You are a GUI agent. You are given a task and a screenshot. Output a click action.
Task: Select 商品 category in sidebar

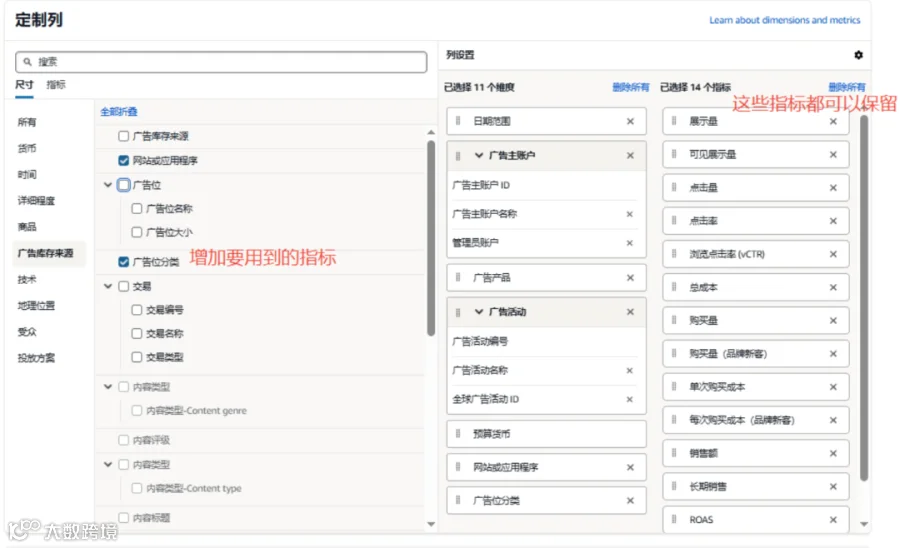(x=27, y=227)
